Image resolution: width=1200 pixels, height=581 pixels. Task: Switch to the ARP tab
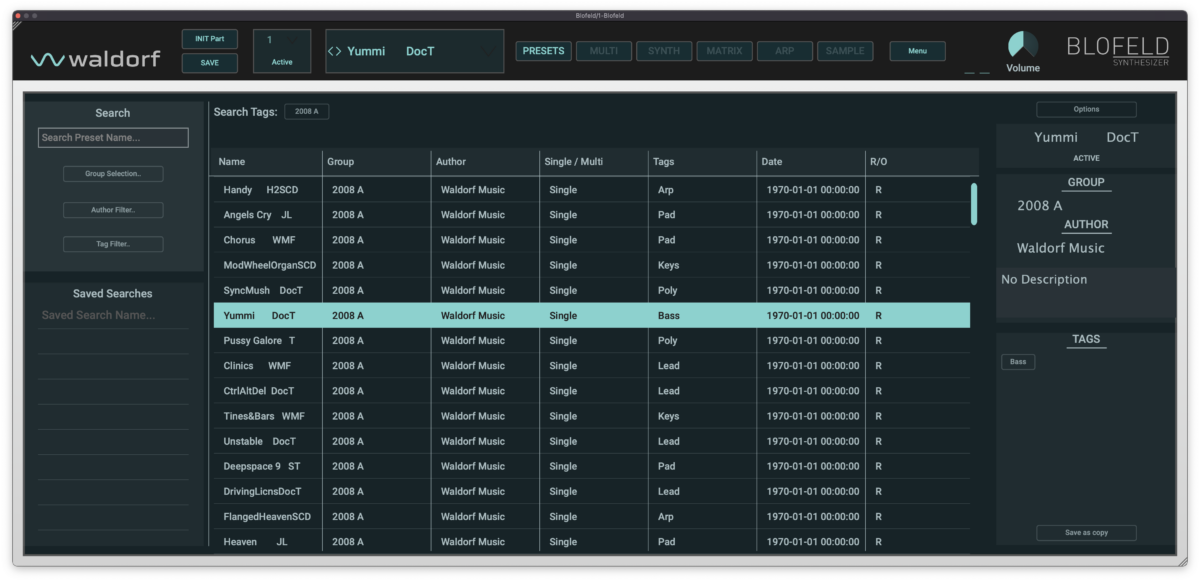pyautogui.click(x=785, y=50)
